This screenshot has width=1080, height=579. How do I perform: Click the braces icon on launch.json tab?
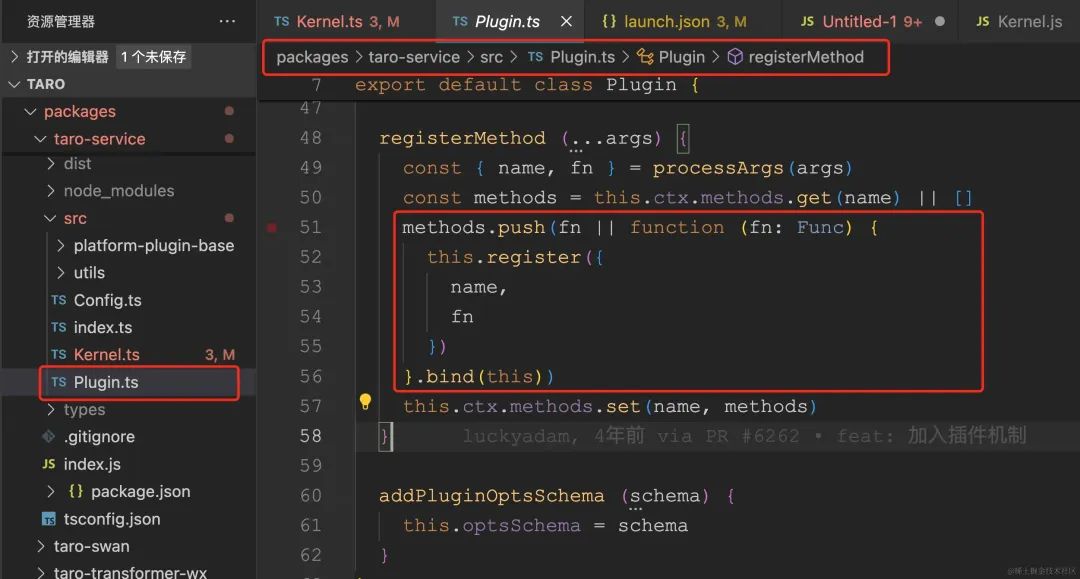610,21
